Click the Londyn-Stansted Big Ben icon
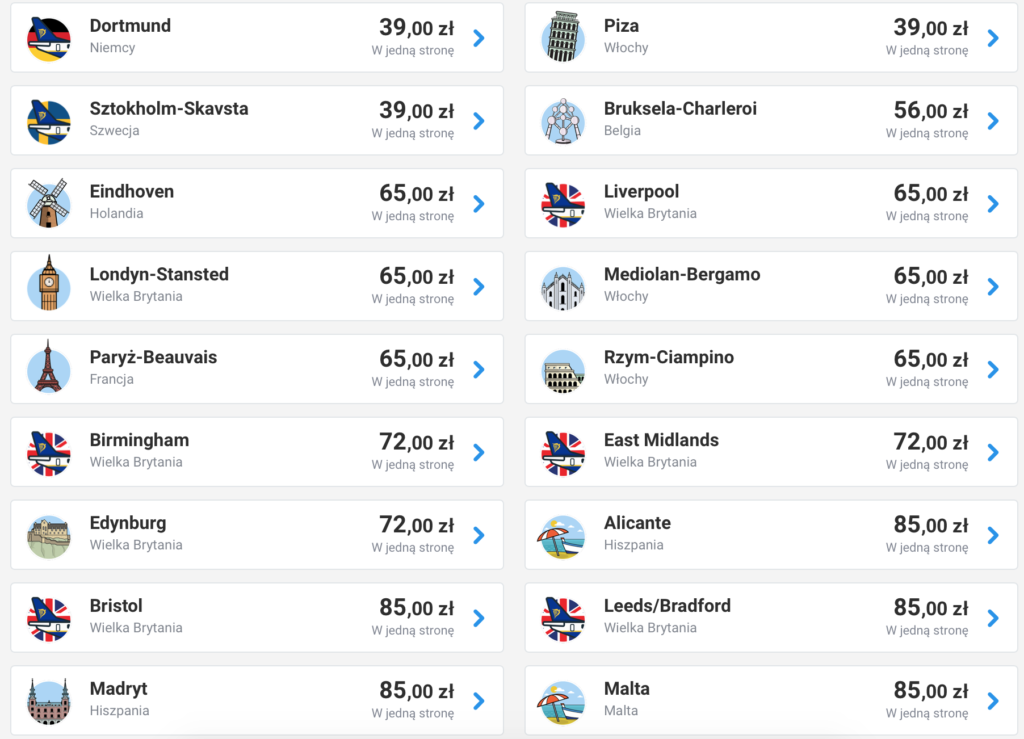Viewport: 1024px width, 739px height. click(48, 287)
